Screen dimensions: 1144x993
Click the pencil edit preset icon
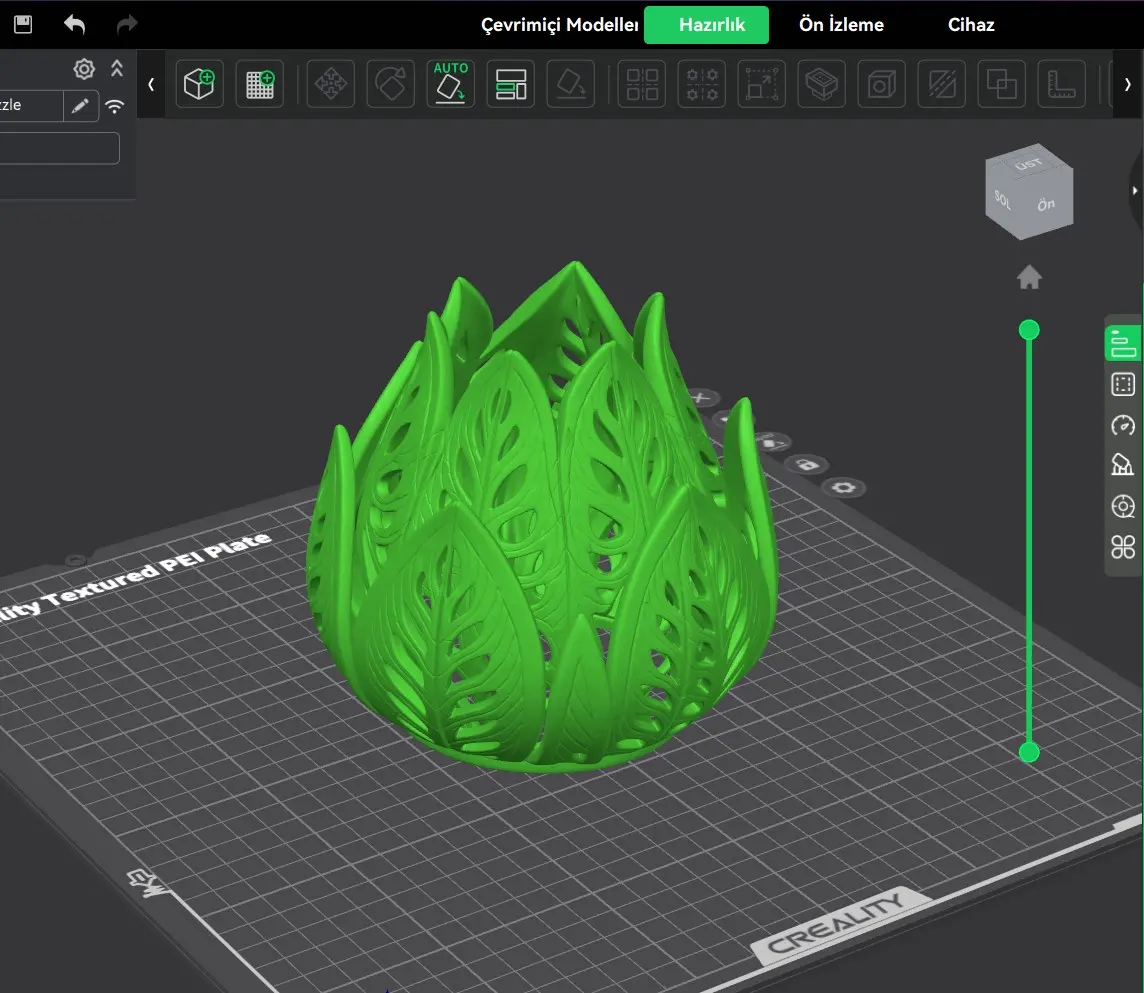click(x=80, y=106)
